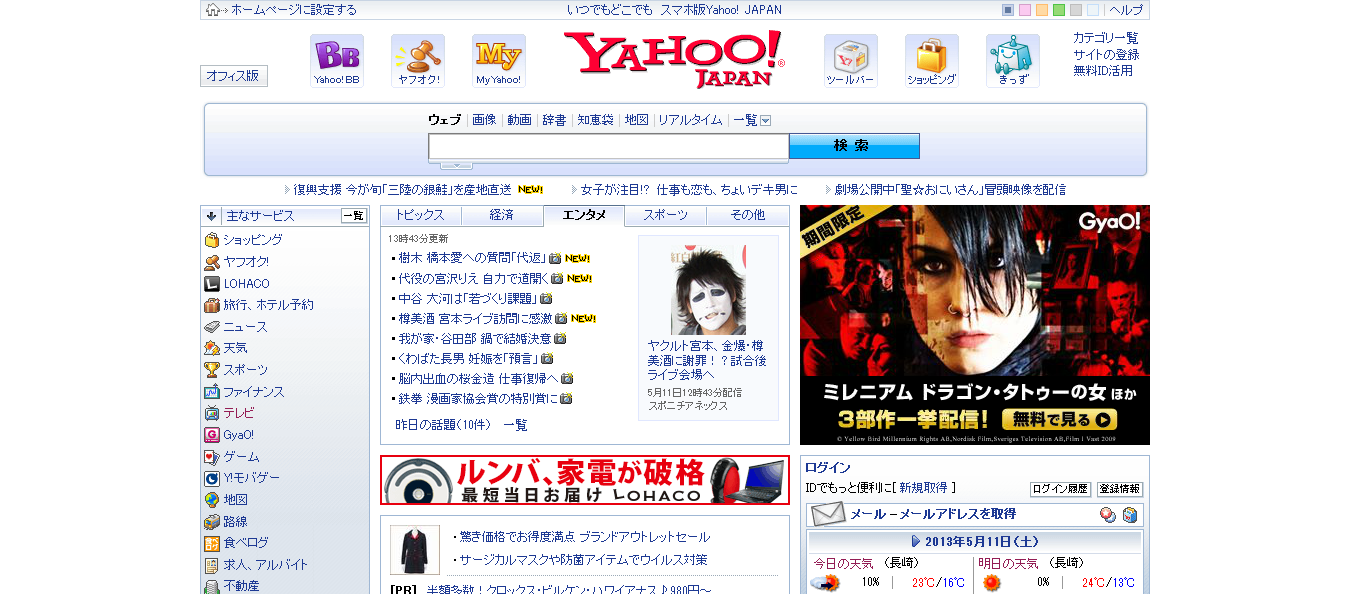Select the green theme color swatch

[1059, 10]
